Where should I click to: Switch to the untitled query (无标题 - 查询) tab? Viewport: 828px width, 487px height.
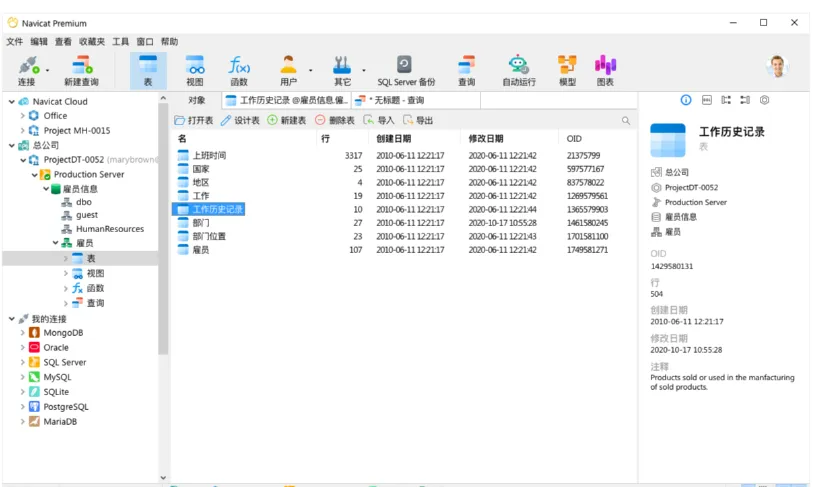[416, 100]
